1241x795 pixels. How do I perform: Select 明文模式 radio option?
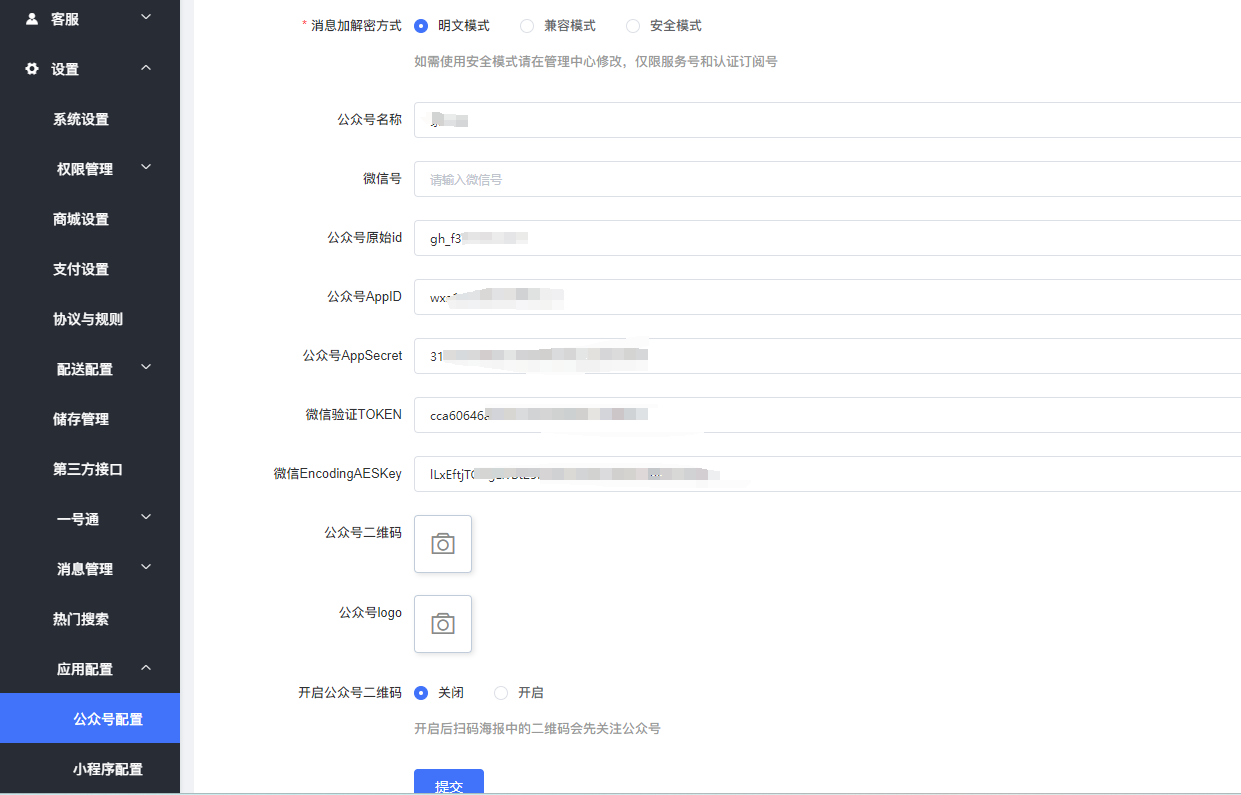(x=421, y=26)
